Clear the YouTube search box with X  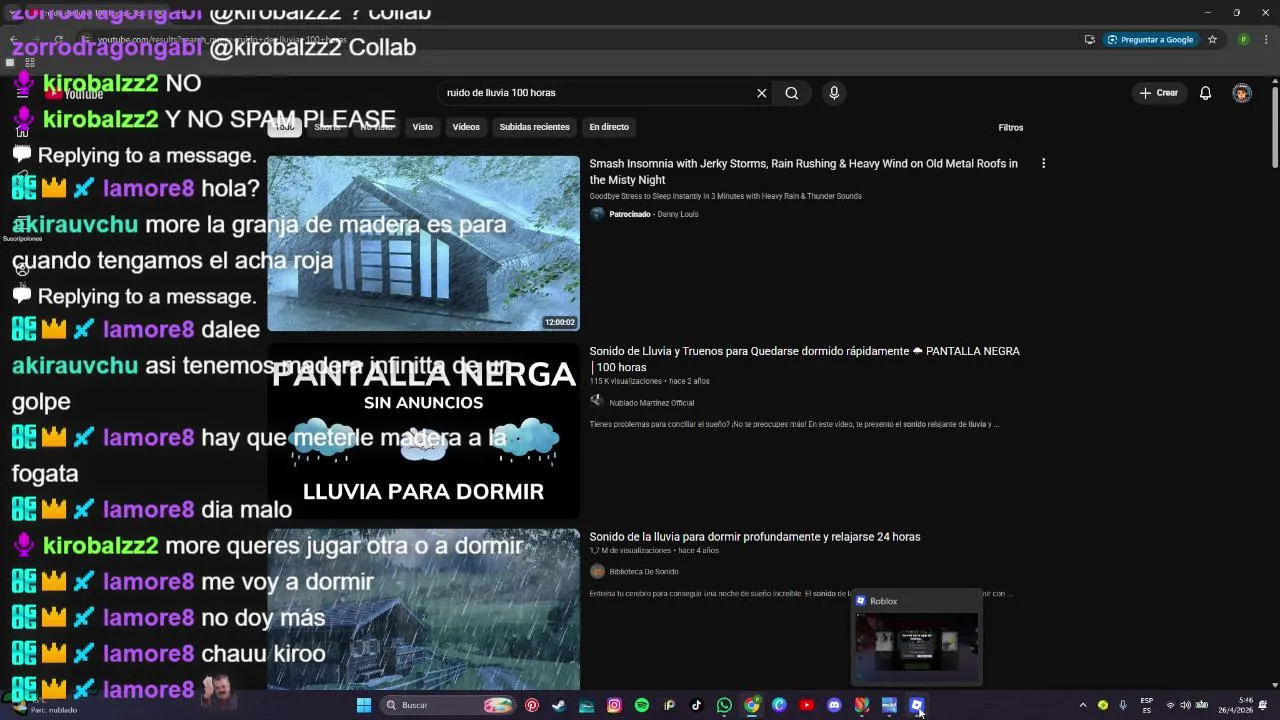[761, 93]
